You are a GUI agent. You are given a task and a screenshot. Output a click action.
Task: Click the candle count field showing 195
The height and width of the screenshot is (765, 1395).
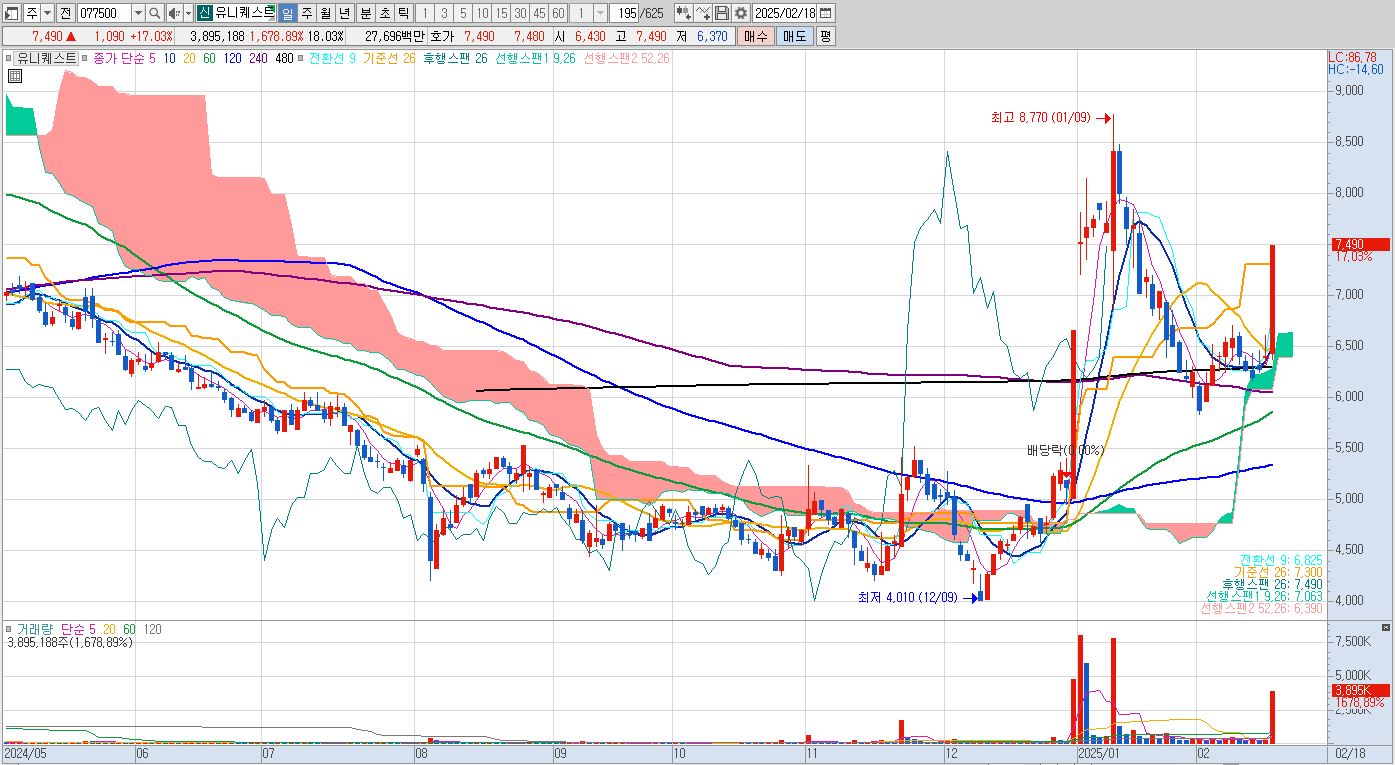click(624, 13)
